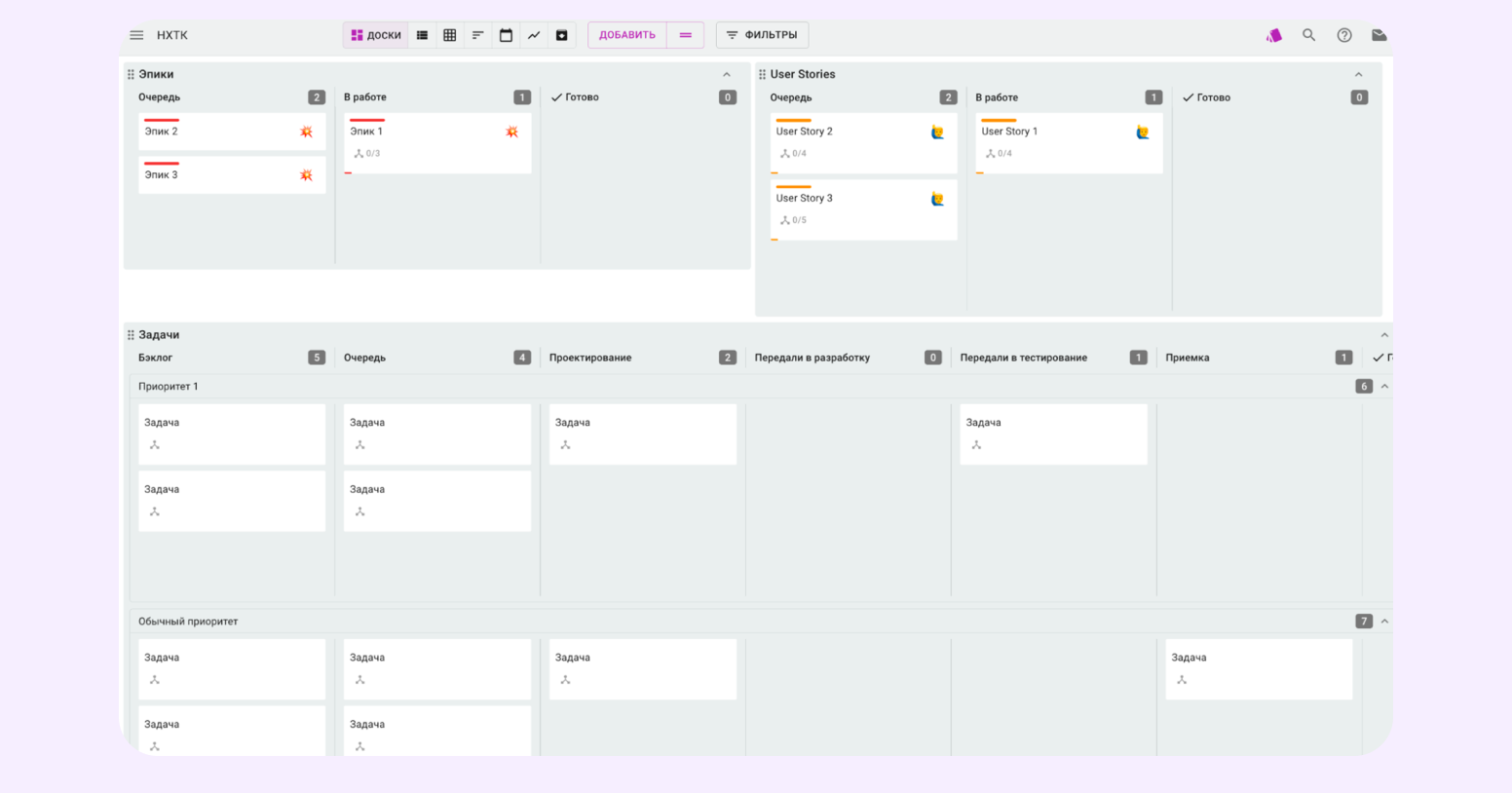Click the Передали в разработку column header
The image size is (1512, 793).
tap(813, 358)
